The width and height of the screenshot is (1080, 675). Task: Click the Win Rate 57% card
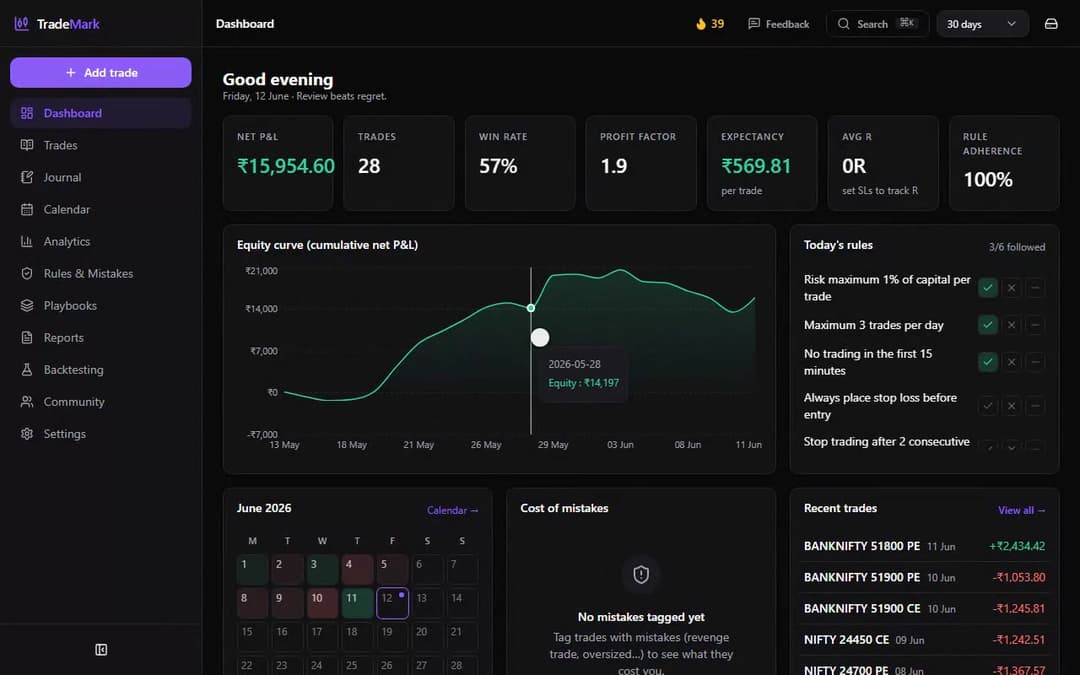[520, 163]
